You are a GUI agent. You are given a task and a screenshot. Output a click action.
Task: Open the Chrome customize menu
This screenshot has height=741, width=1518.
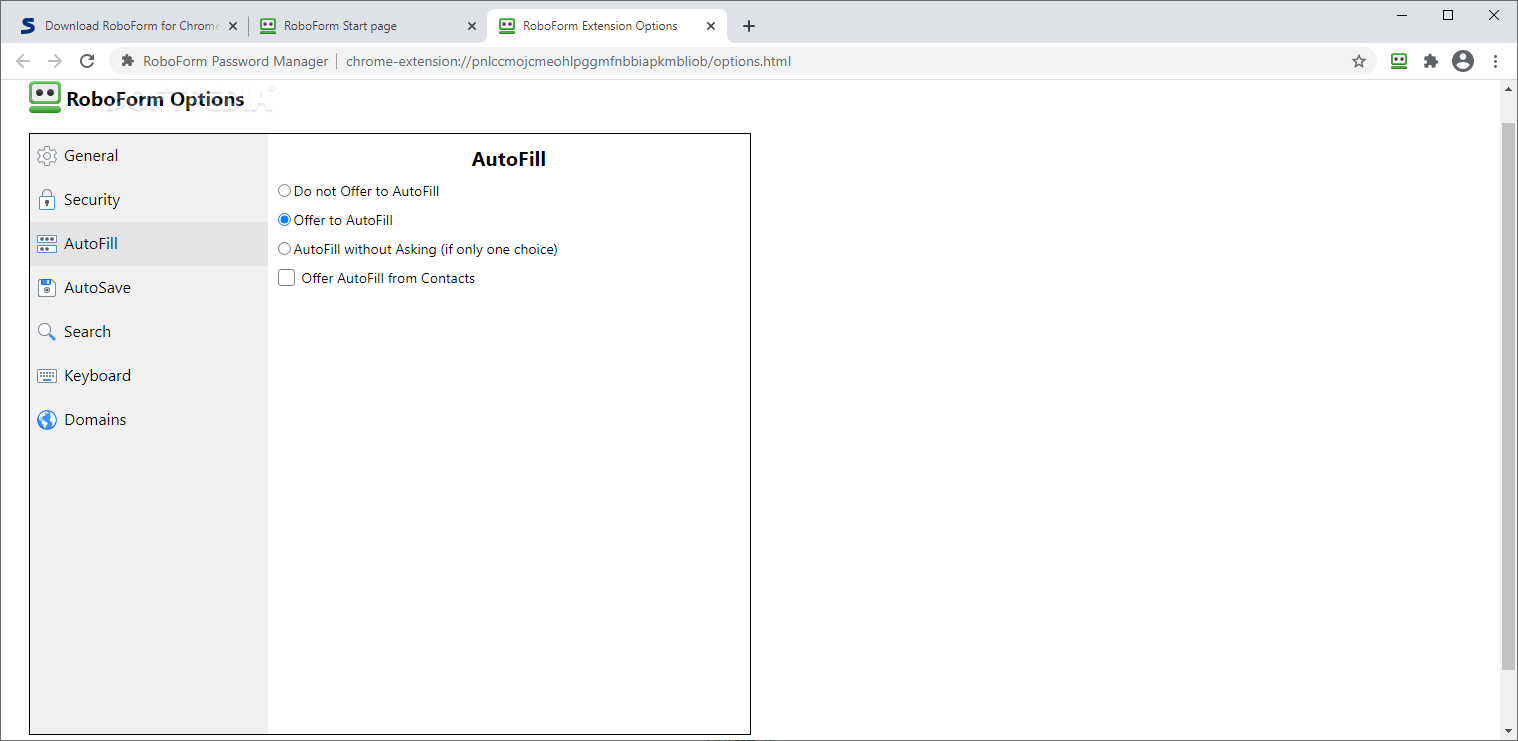click(x=1496, y=61)
